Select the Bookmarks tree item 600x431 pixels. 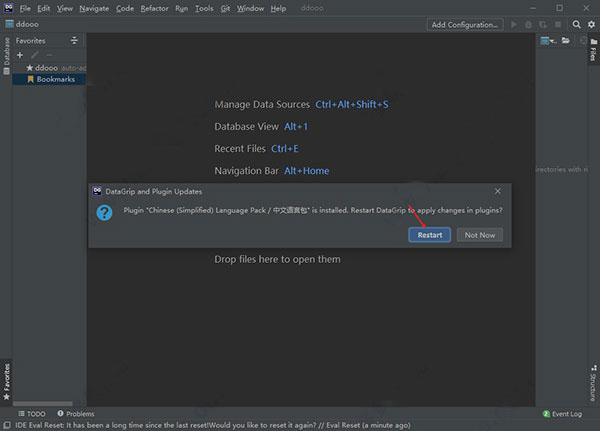[x=49, y=79]
